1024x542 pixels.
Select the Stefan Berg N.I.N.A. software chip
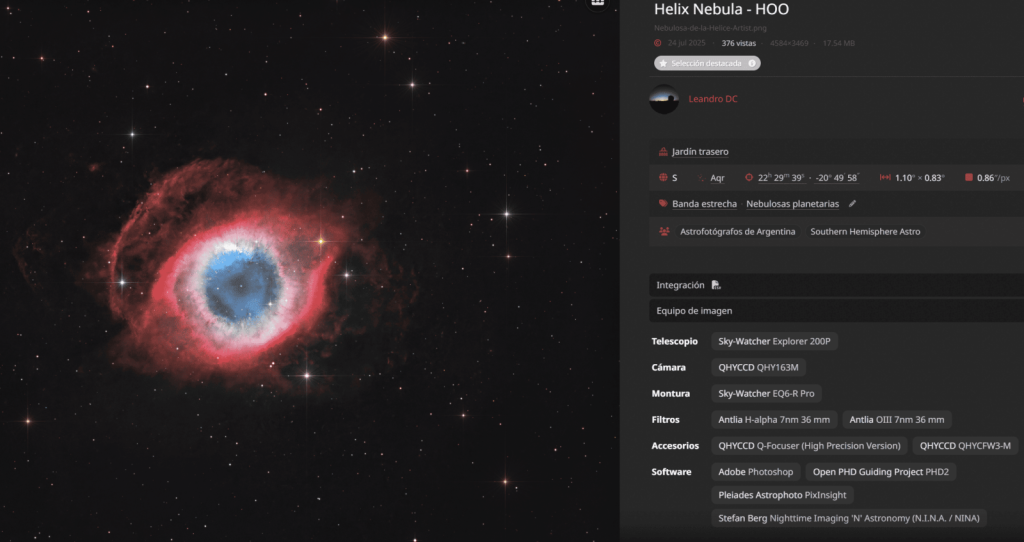point(848,518)
